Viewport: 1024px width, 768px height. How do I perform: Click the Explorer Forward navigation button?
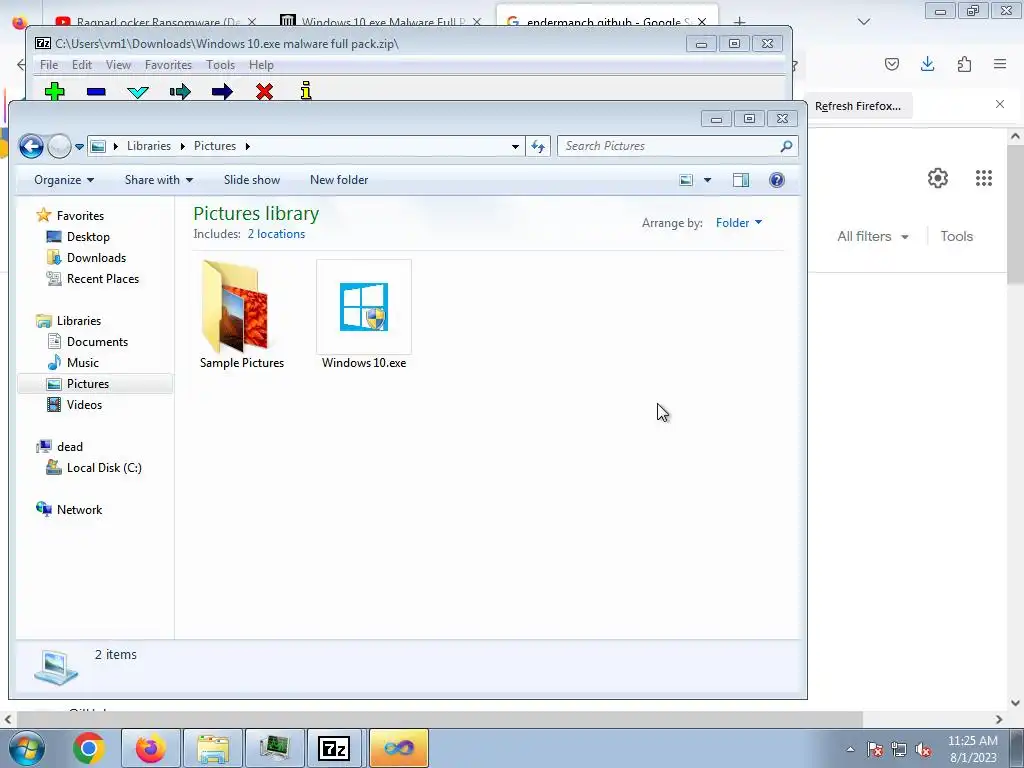point(59,146)
